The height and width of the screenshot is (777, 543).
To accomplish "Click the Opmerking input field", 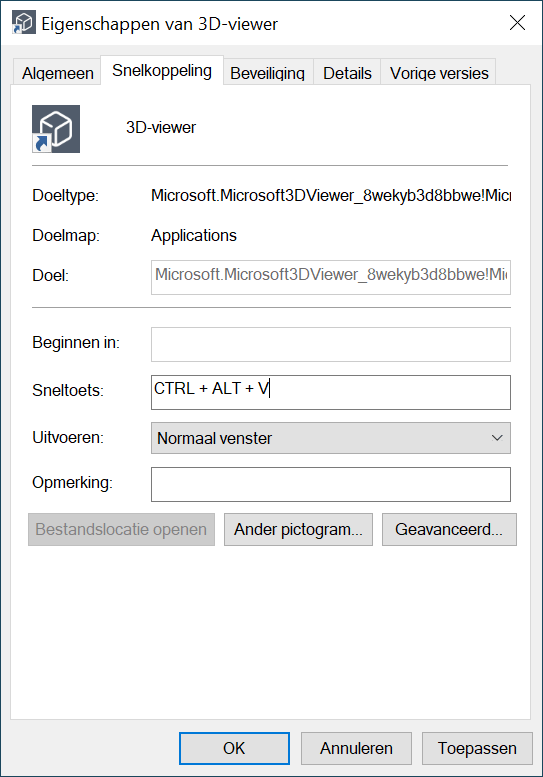I will point(330,484).
